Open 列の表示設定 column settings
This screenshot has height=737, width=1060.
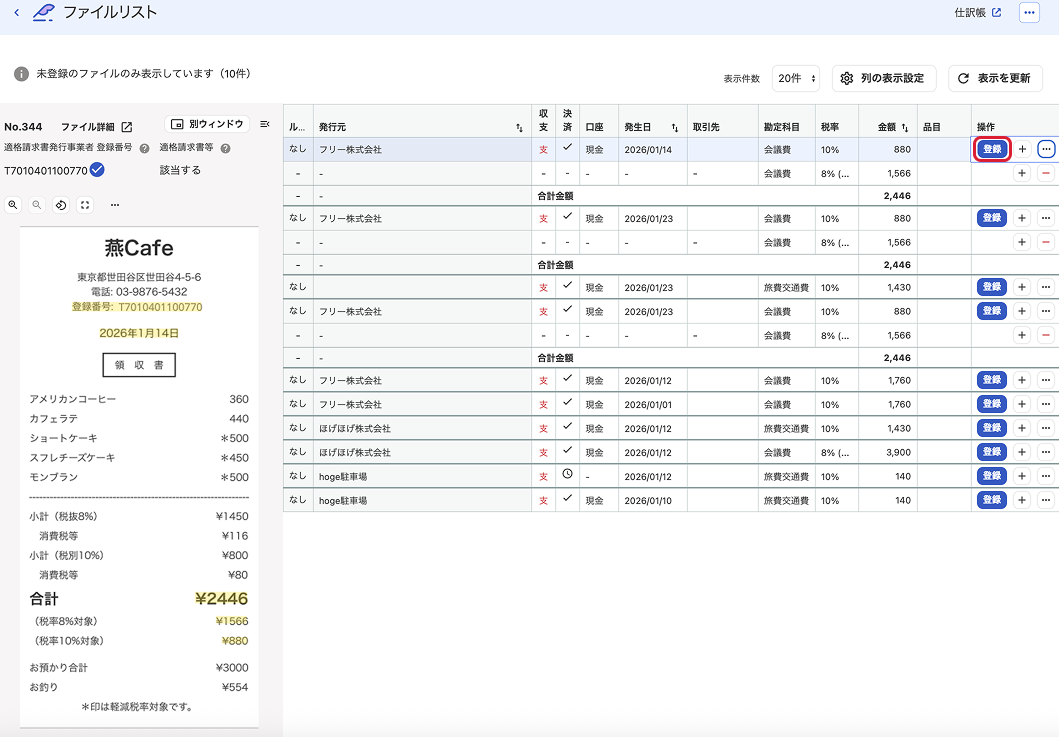point(884,78)
